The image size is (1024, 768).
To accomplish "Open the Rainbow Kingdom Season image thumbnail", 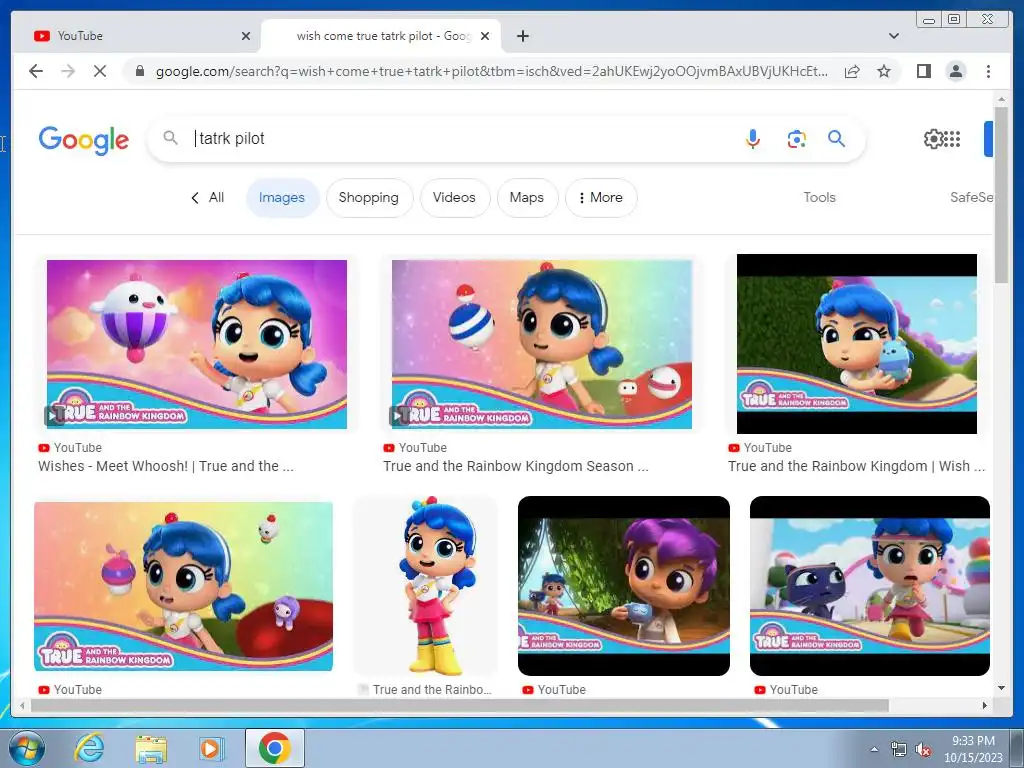I will point(541,344).
